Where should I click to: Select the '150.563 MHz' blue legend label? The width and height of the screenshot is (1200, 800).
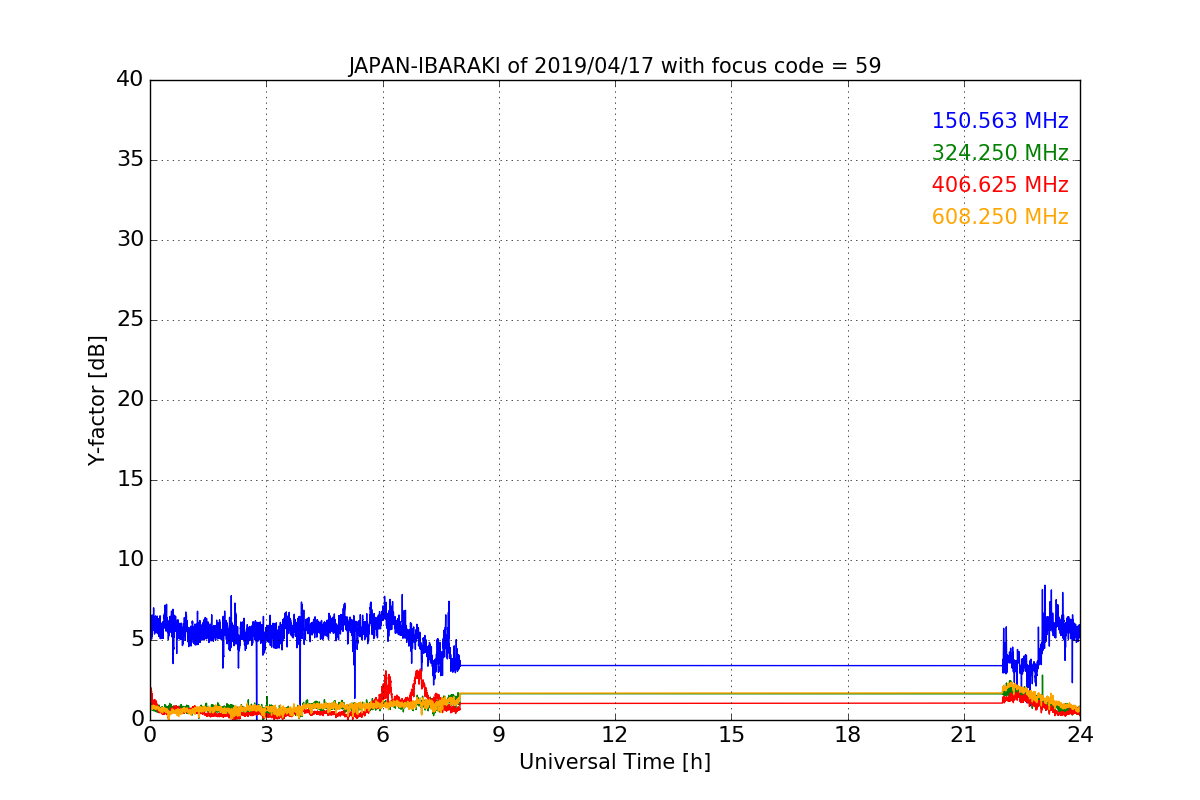[1000, 121]
